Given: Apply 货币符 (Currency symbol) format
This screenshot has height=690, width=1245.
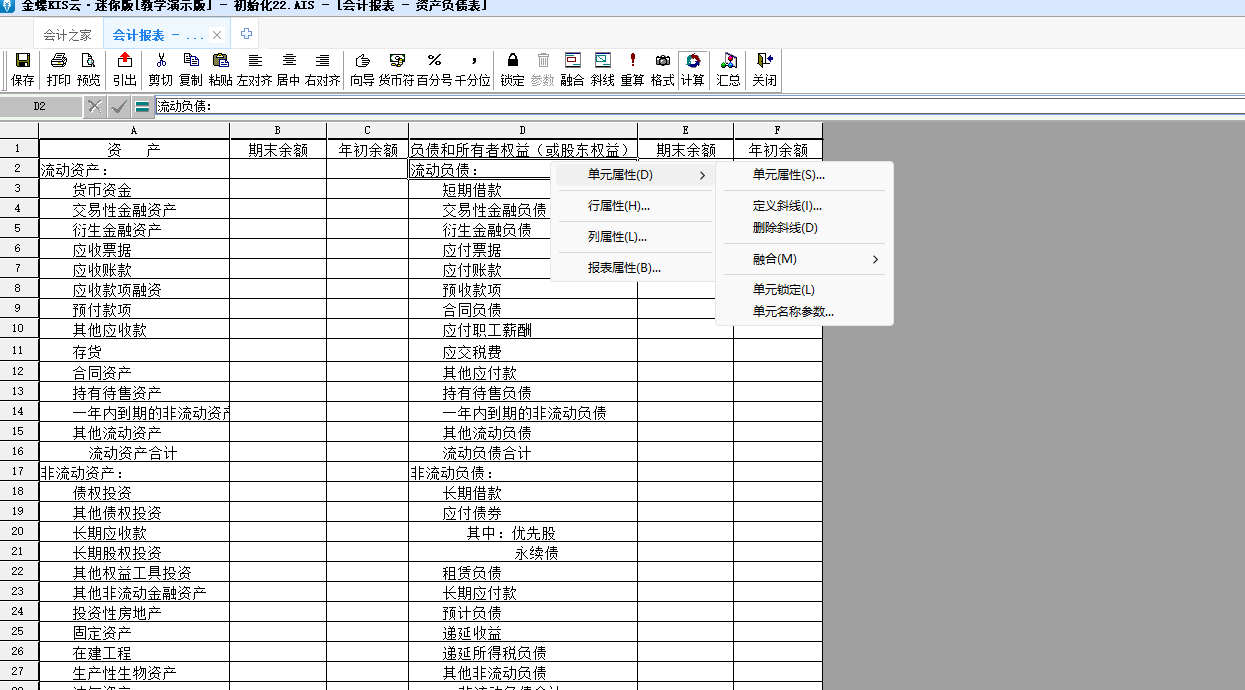Looking at the screenshot, I should pyautogui.click(x=396, y=69).
